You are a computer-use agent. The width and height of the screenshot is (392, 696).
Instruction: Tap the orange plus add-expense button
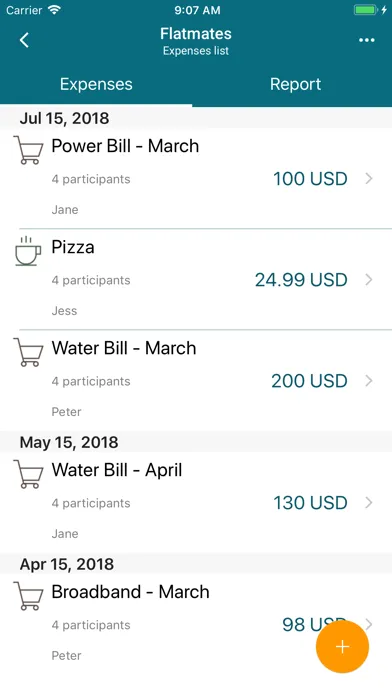coord(342,647)
